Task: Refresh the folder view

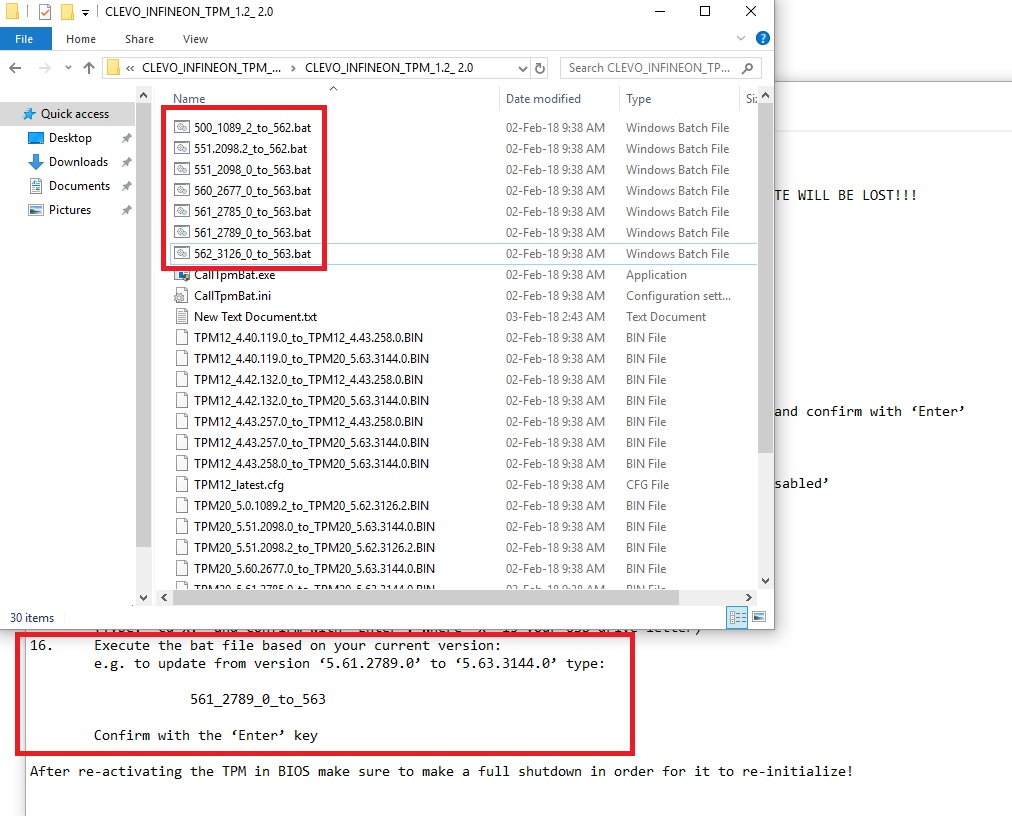Action: pyautogui.click(x=540, y=68)
